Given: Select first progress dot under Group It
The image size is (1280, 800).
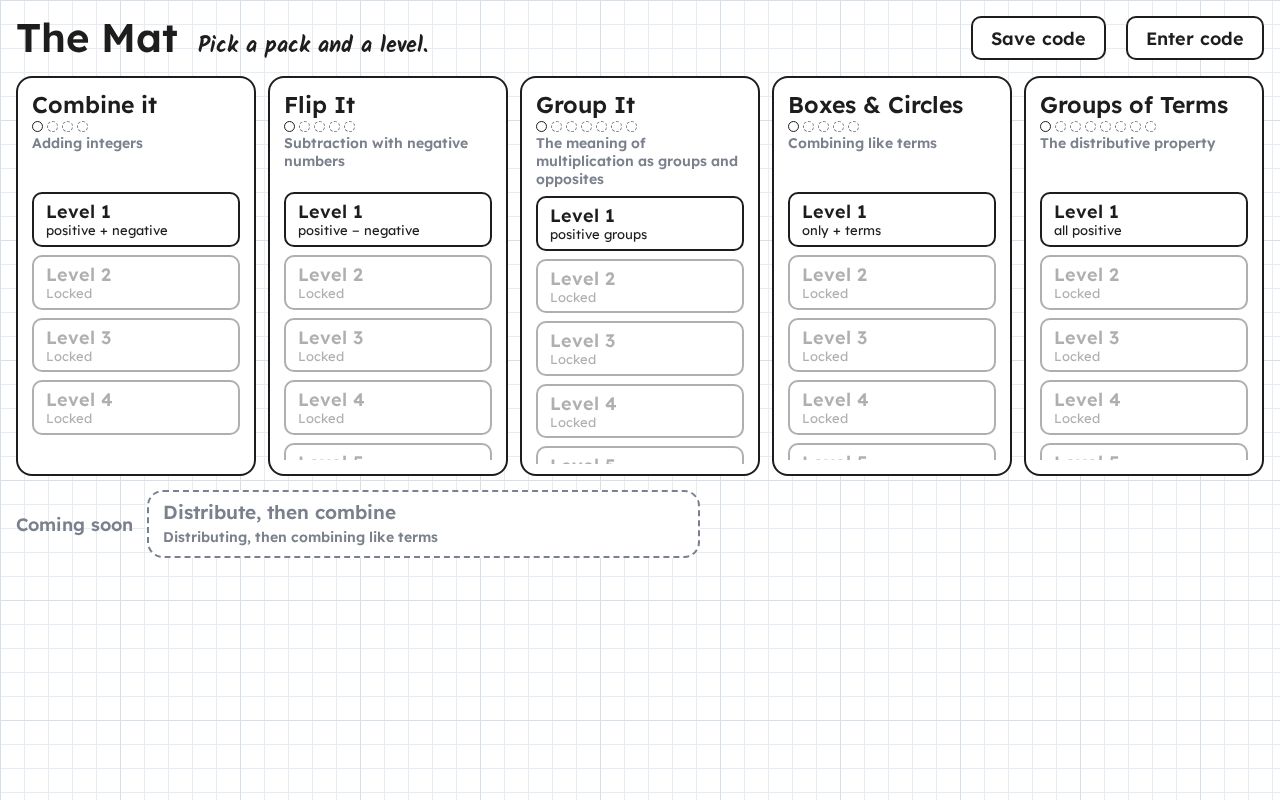Looking at the screenshot, I should tap(542, 127).
